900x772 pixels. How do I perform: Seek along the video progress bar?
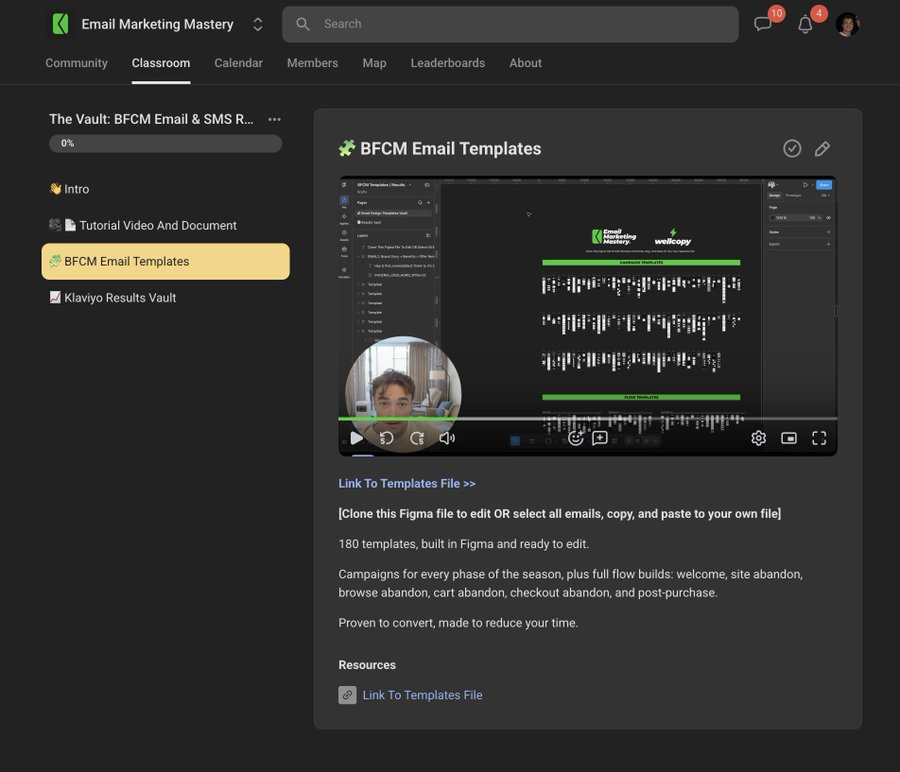(x=588, y=418)
